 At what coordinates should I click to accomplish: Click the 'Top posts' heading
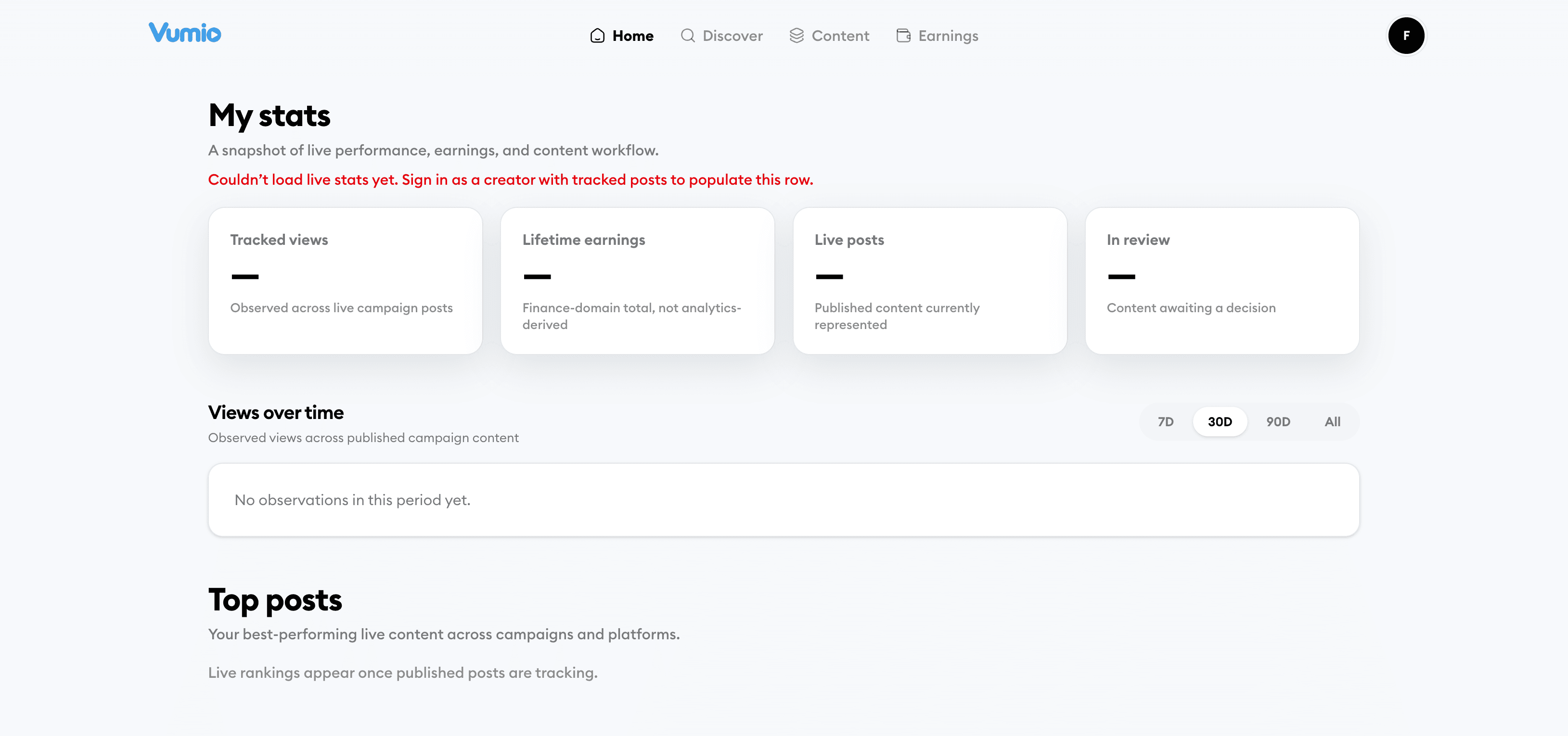[274, 600]
